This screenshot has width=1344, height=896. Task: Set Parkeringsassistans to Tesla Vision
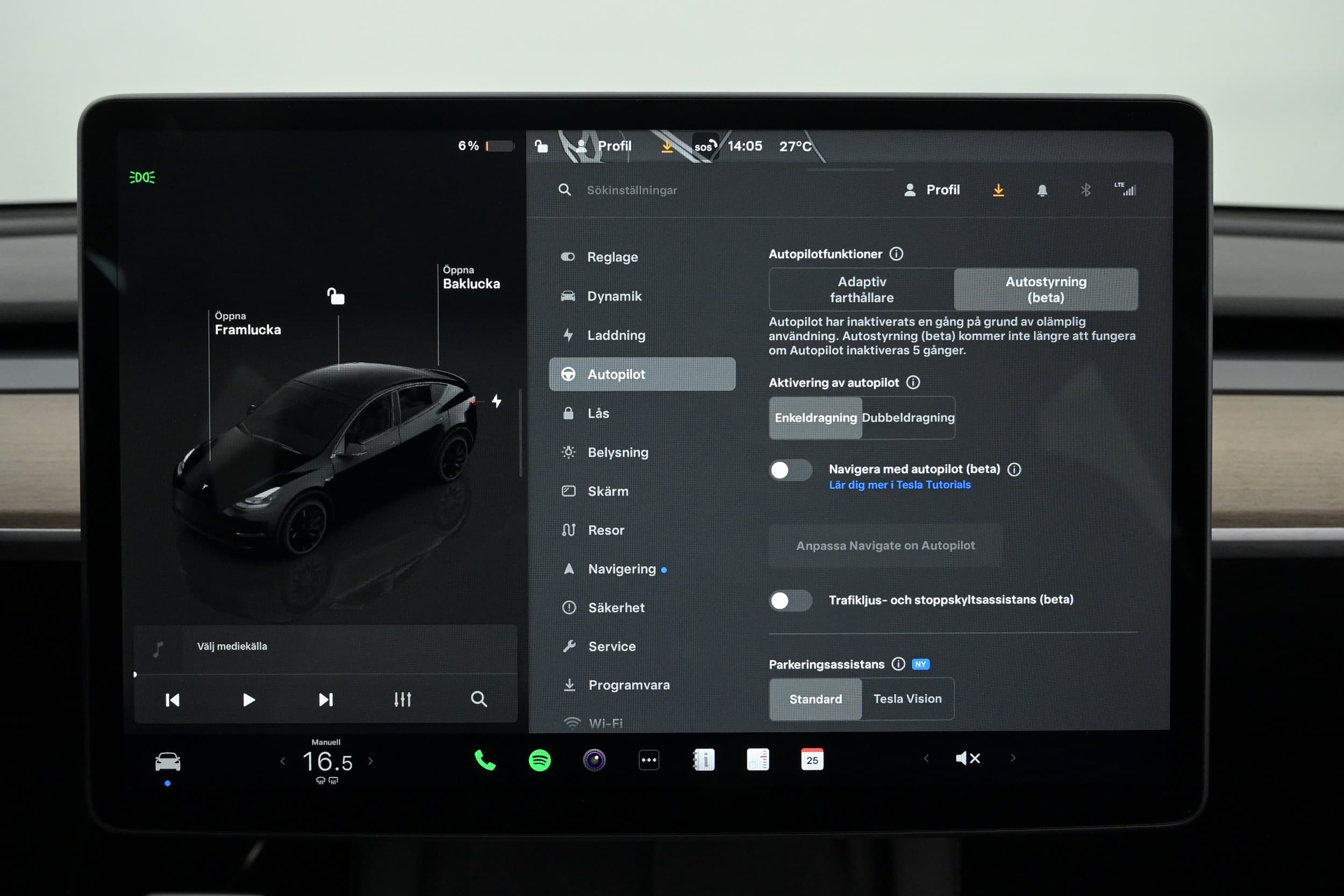[x=907, y=699]
